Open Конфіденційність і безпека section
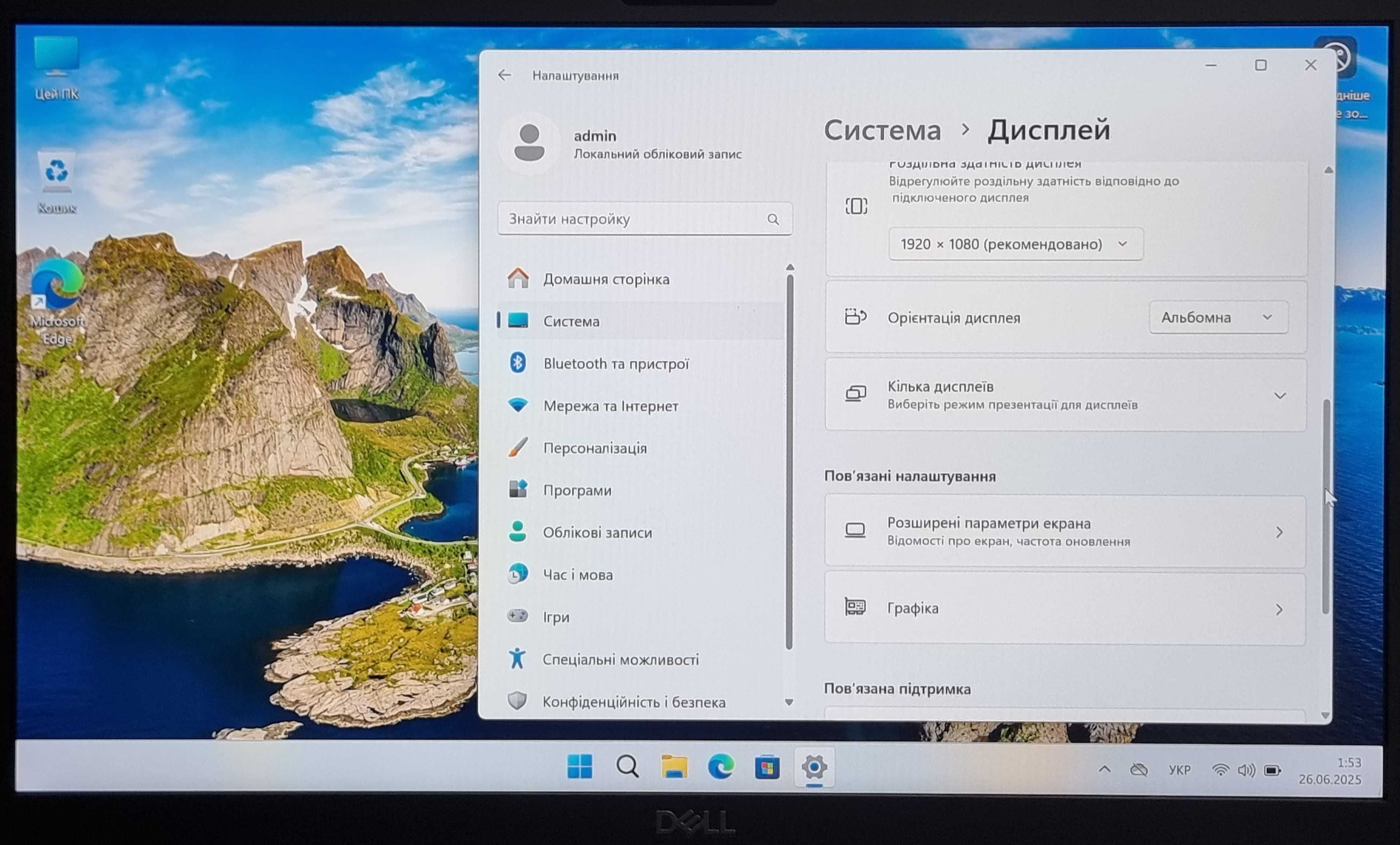The width and height of the screenshot is (1400, 845). pos(641,702)
